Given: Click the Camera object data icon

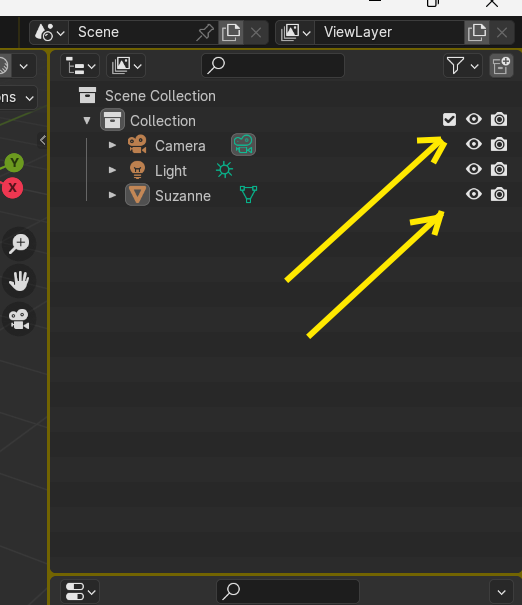Looking at the screenshot, I should [243, 145].
